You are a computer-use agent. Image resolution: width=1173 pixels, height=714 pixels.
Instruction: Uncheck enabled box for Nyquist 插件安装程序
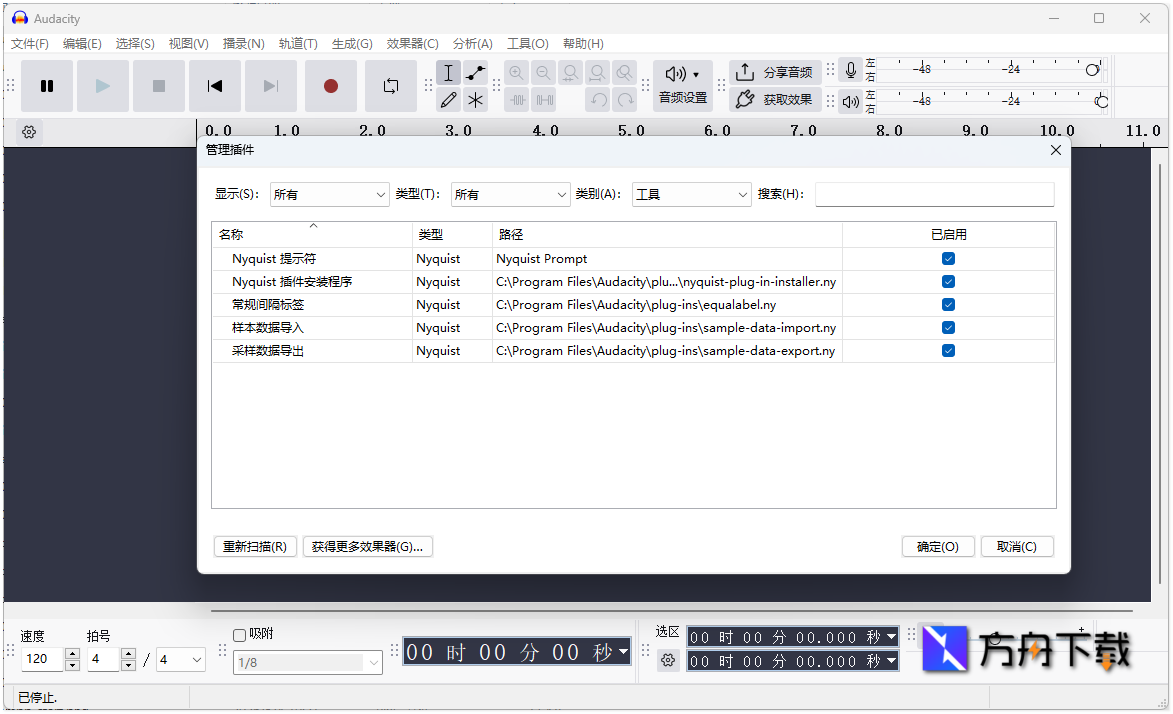click(x=949, y=282)
